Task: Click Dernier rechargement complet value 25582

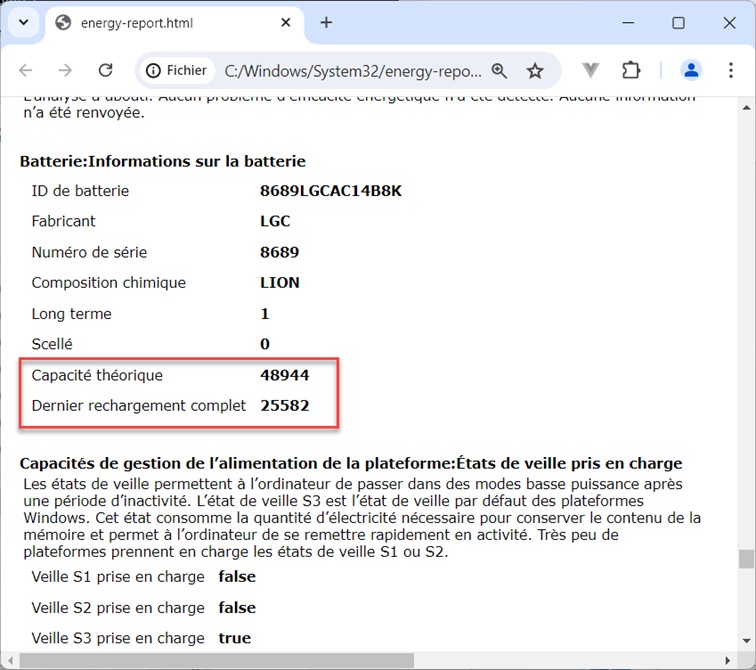Action: tap(284, 405)
